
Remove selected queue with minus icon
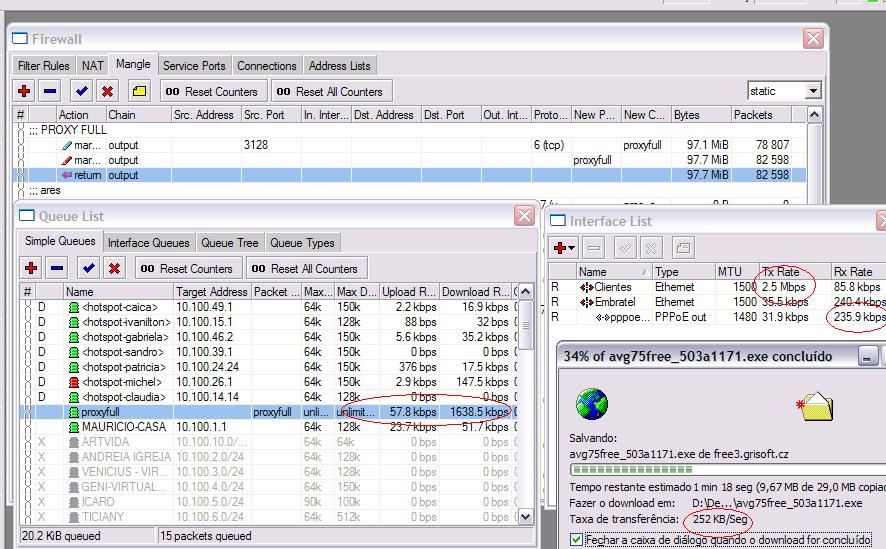57,268
